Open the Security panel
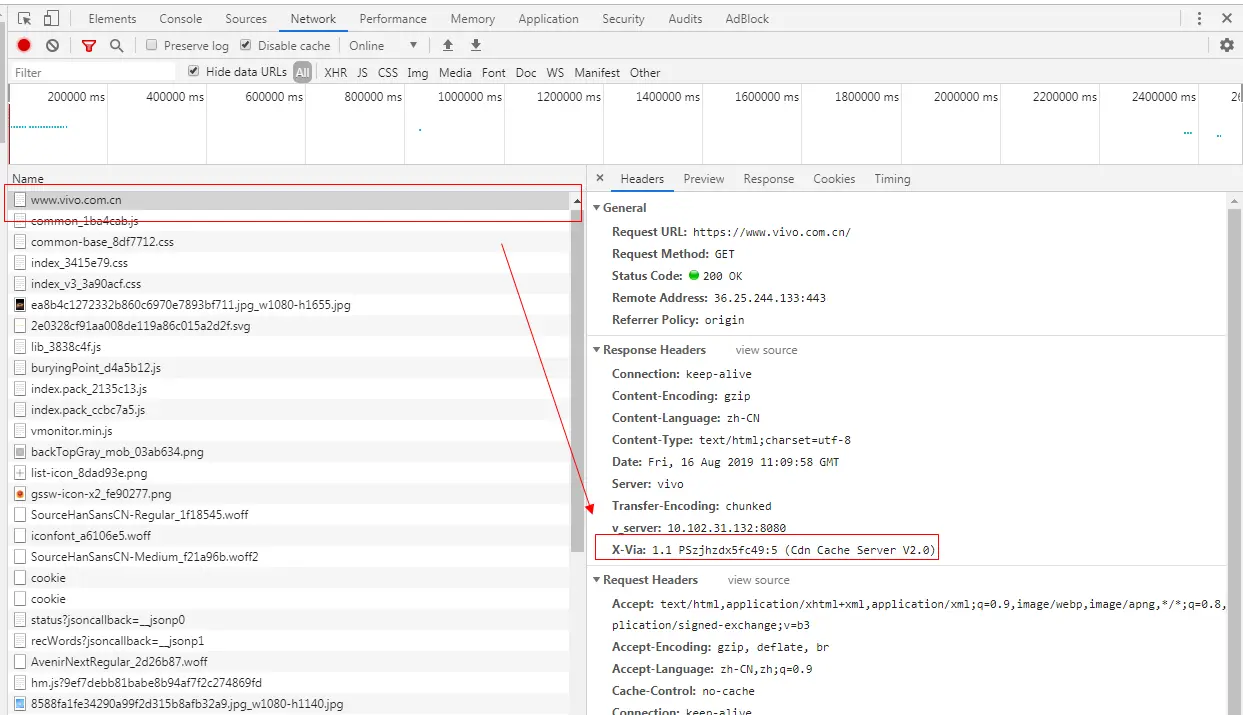Screen dimensions: 1243x715 pos(624,19)
